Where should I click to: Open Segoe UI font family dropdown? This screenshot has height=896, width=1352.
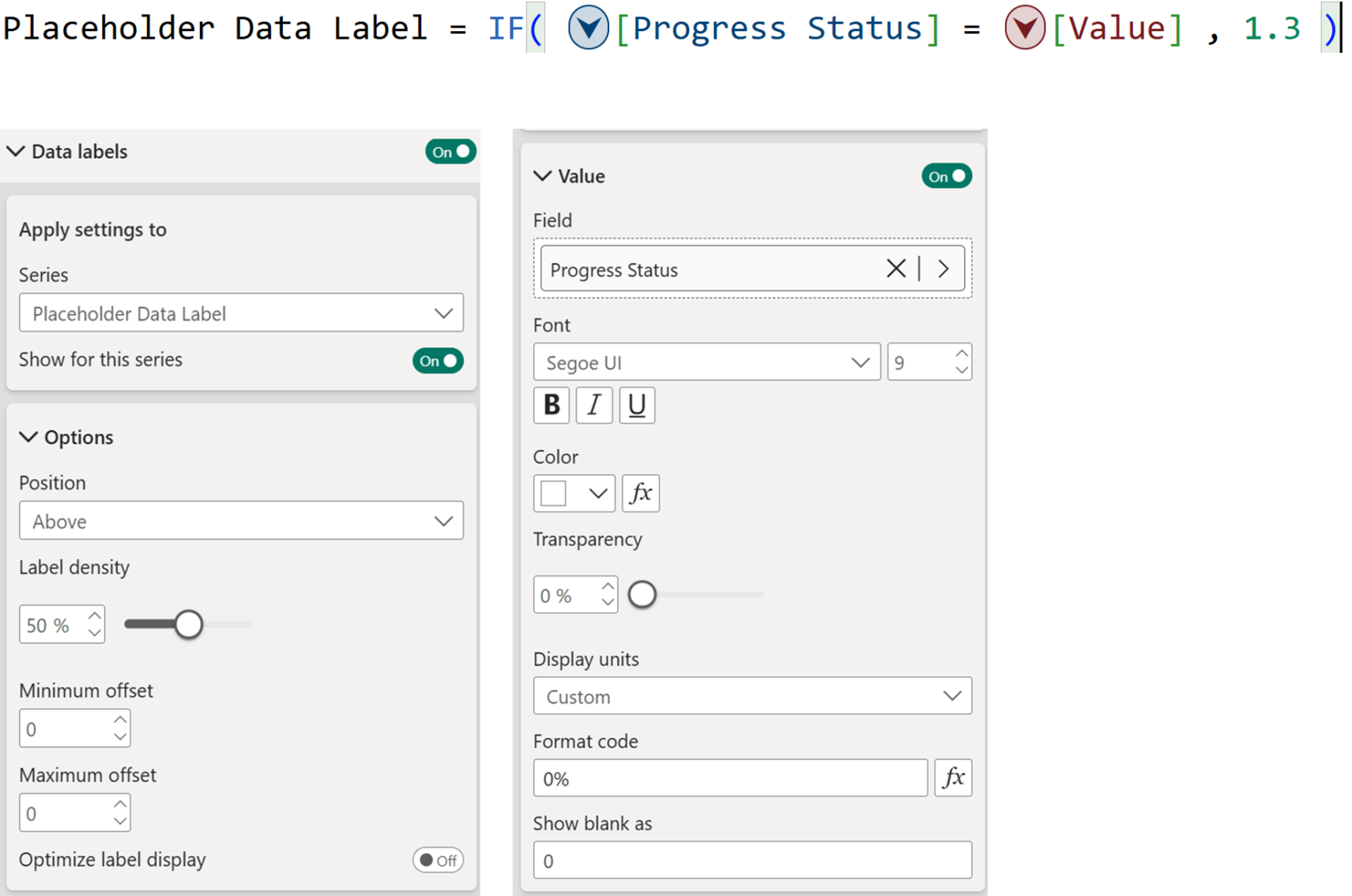[706, 362]
